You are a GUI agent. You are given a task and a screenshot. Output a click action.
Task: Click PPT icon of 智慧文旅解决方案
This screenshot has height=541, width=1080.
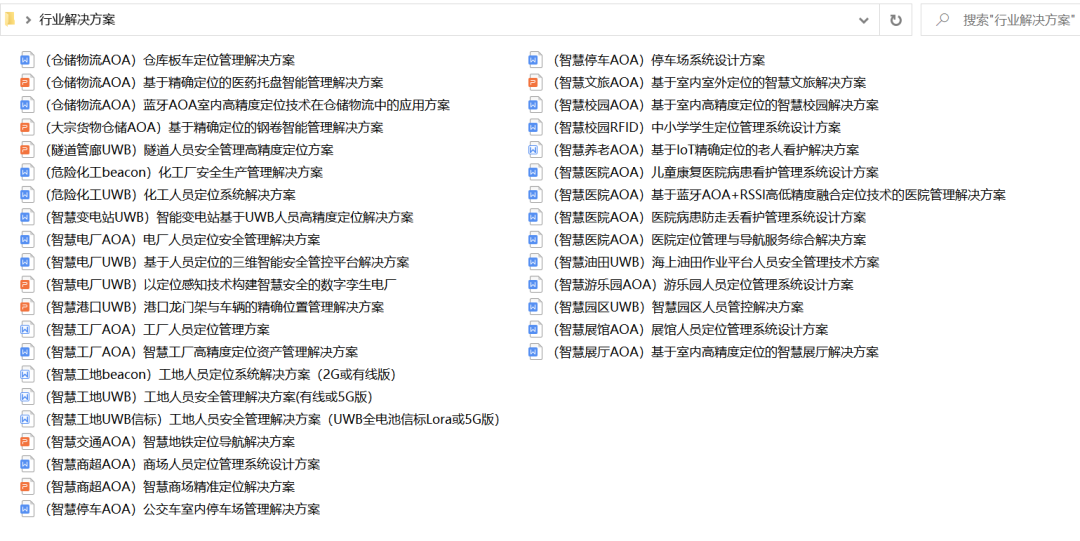[x=535, y=83]
